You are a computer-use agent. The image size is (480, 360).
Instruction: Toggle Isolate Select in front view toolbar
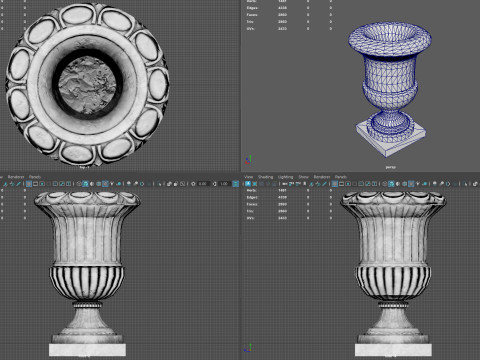coord(160,184)
